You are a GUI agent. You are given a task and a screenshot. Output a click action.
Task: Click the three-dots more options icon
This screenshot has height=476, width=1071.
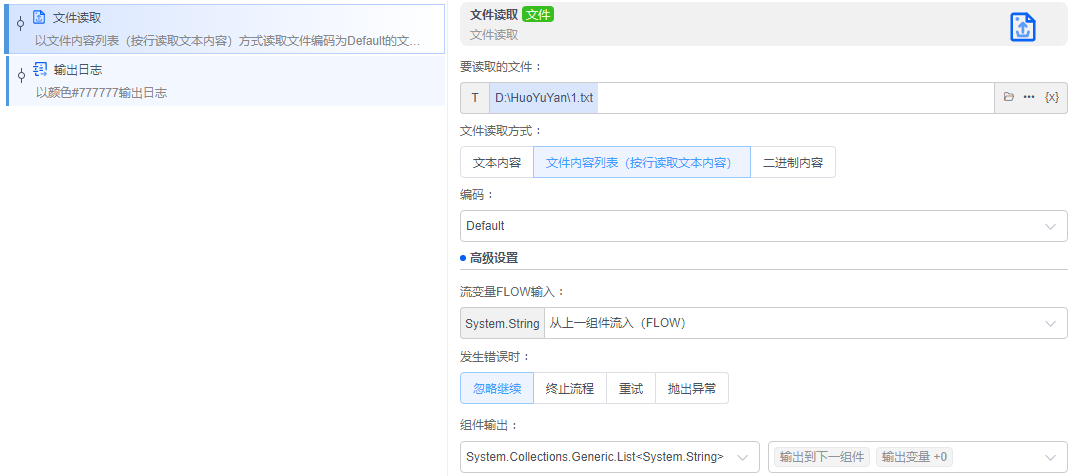tap(1028, 97)
